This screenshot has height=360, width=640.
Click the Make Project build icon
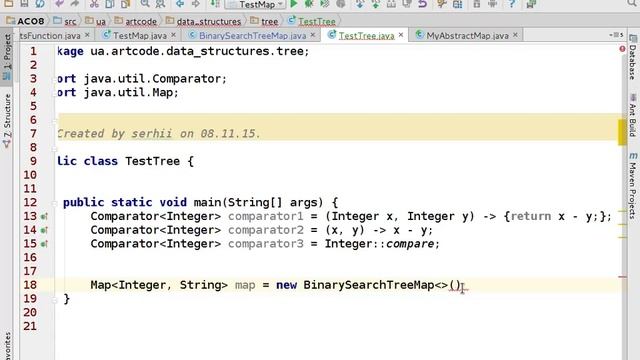[215, 4]
